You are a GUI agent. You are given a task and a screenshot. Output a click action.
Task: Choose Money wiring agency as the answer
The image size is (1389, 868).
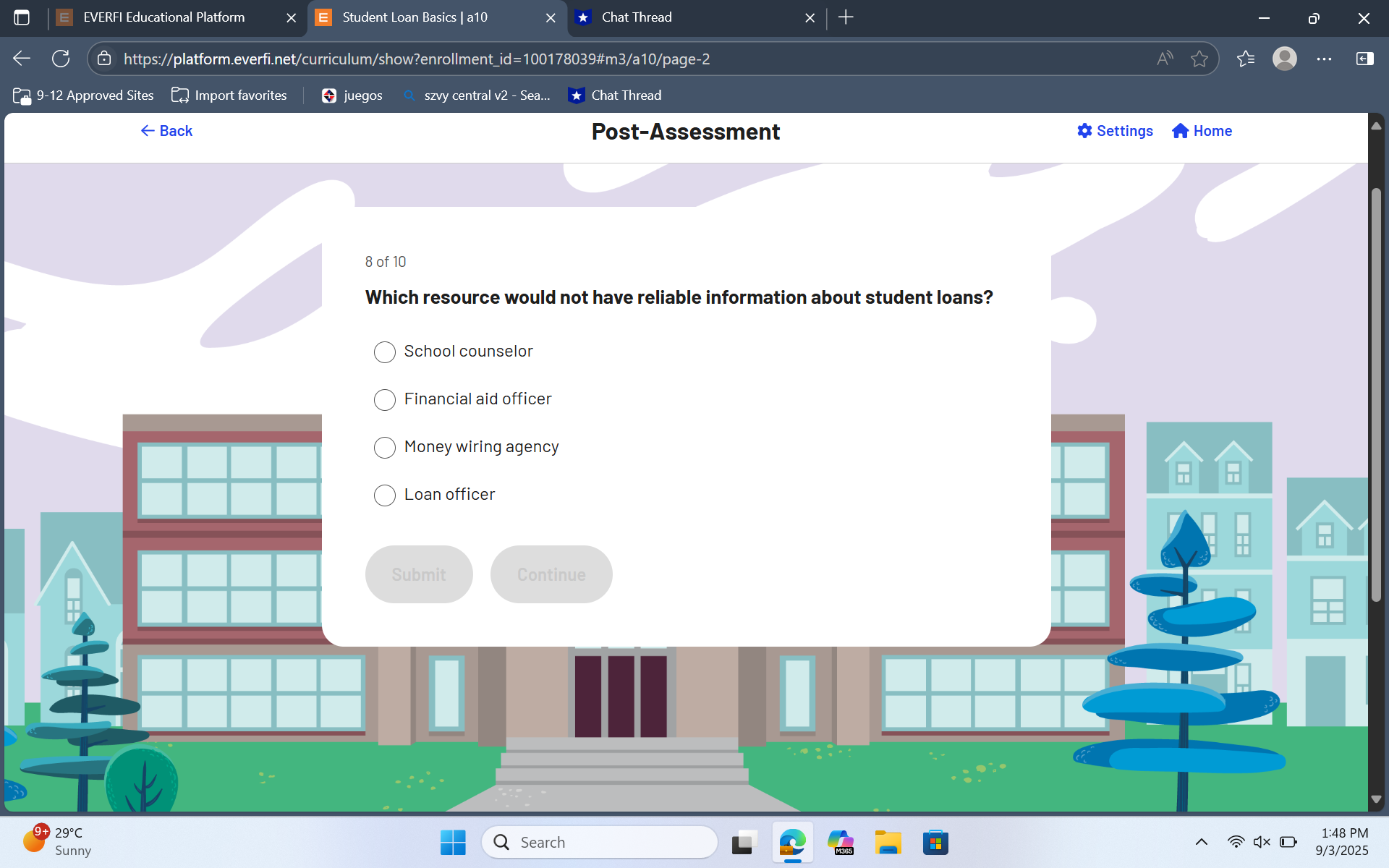pyautogui.click(x=384, y=448)
